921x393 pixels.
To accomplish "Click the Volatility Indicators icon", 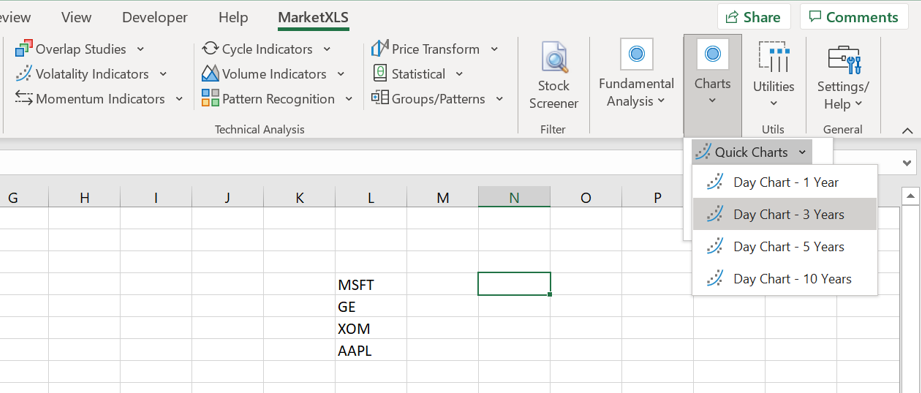I will (23, 74).
